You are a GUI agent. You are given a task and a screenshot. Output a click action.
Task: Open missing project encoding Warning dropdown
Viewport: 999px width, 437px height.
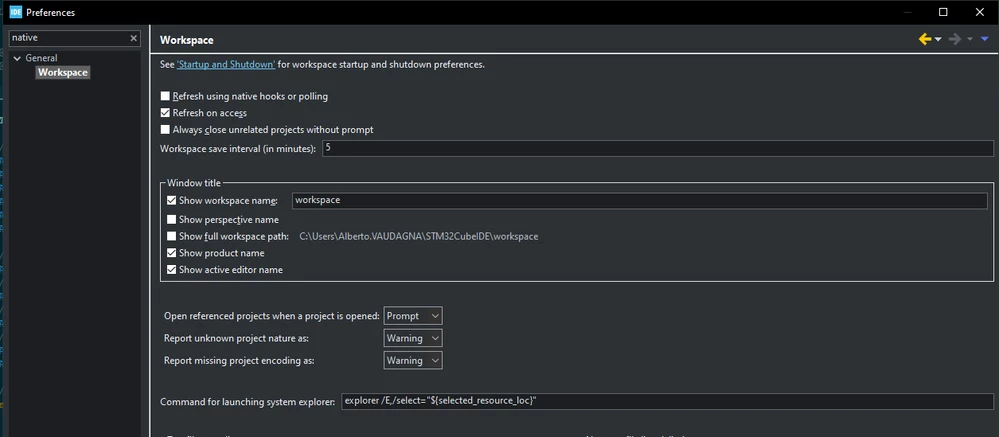point(413,361)
